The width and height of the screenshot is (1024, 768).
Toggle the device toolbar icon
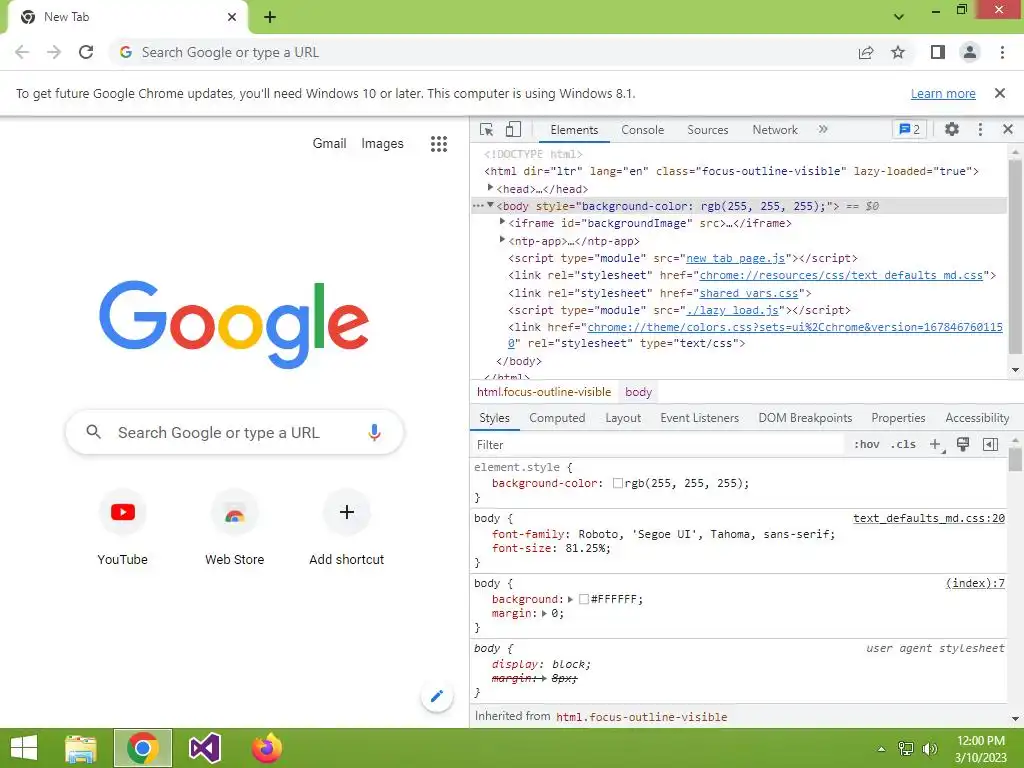(513, 129)
